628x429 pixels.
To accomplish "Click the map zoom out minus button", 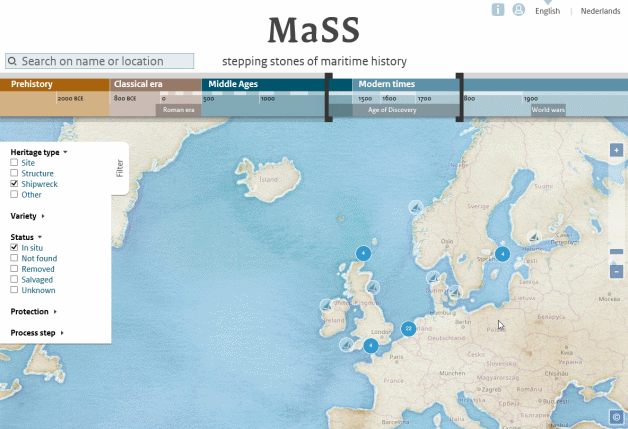I will [616, 271].
